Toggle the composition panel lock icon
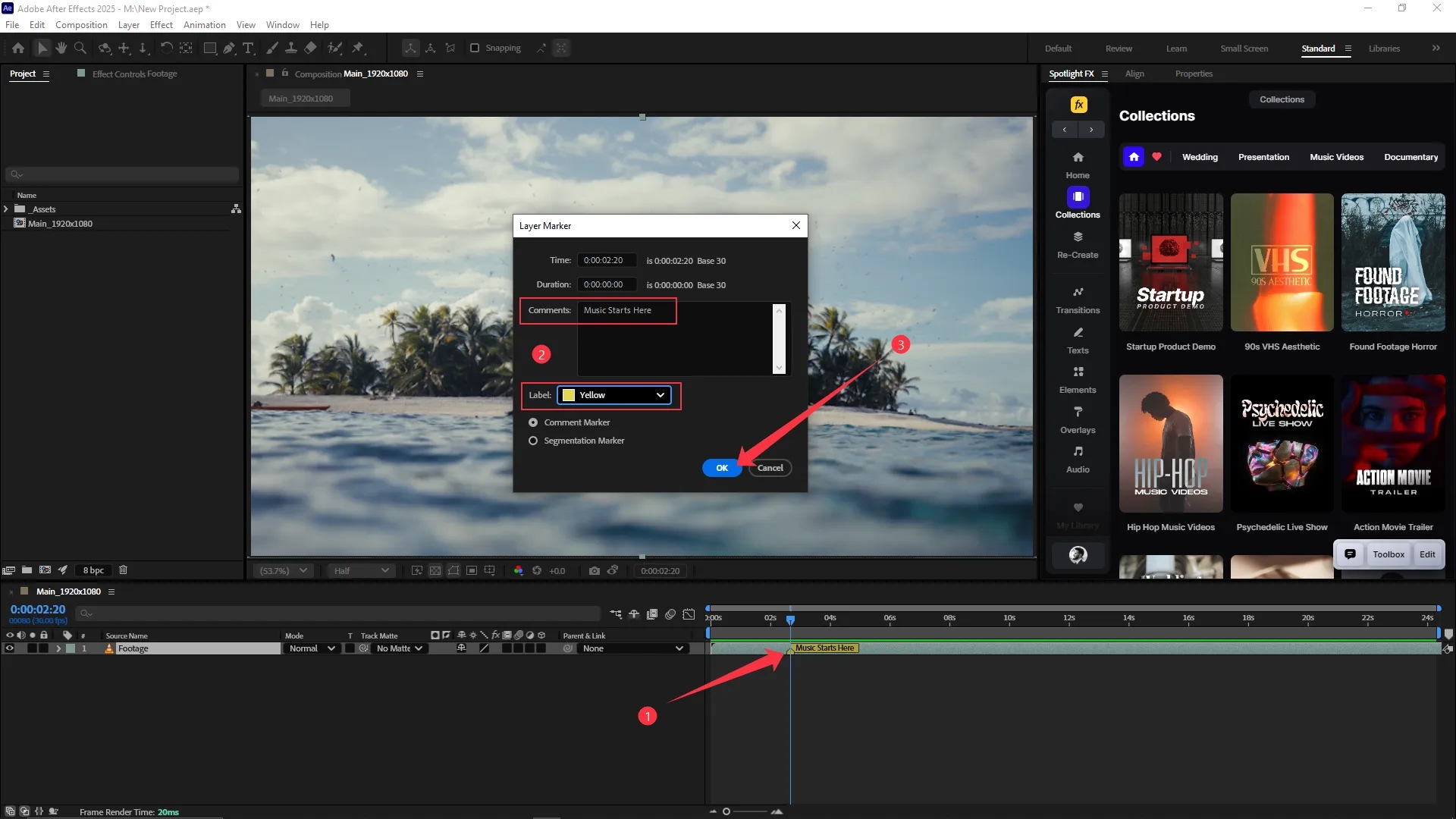Viewport: 1456px width, 819px height. [x=285, y=74]
